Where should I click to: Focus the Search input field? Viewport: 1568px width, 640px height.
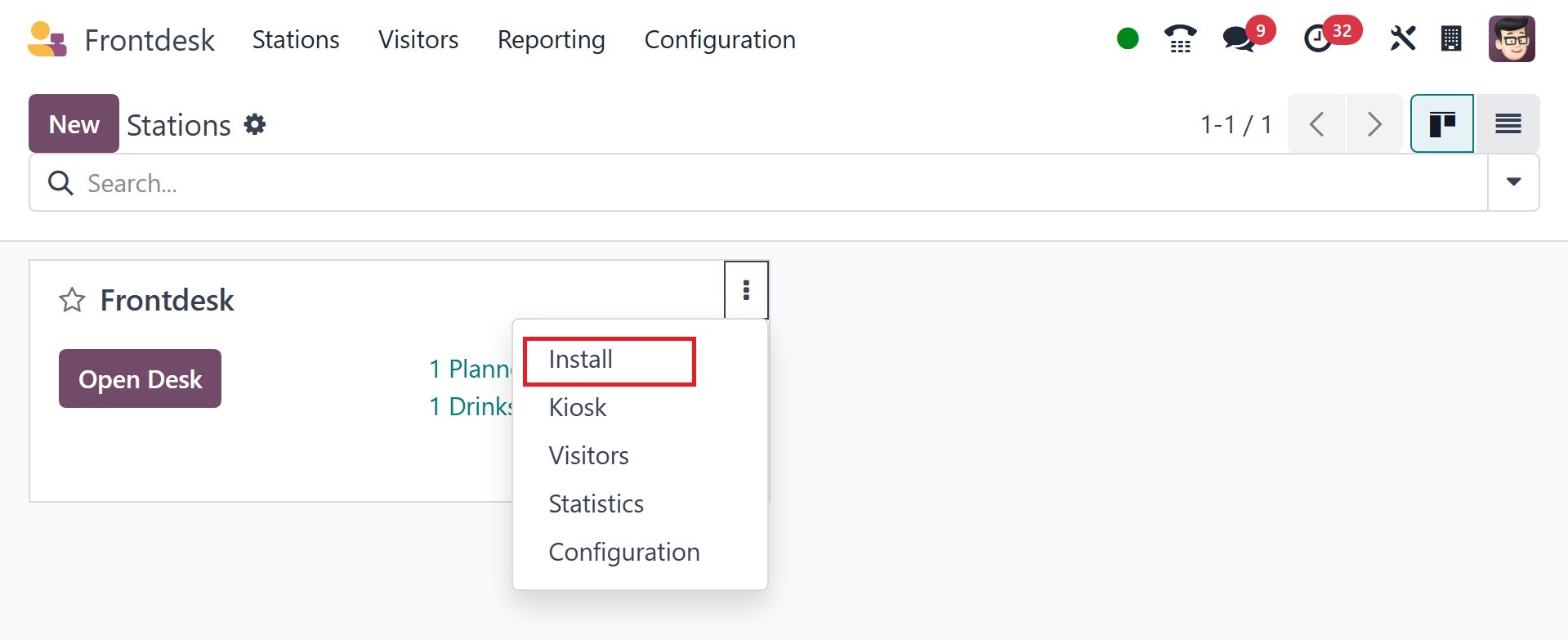735,183
